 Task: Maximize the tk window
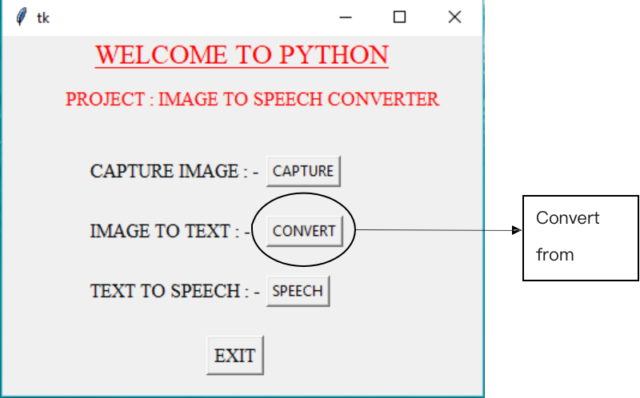point(399,17)
